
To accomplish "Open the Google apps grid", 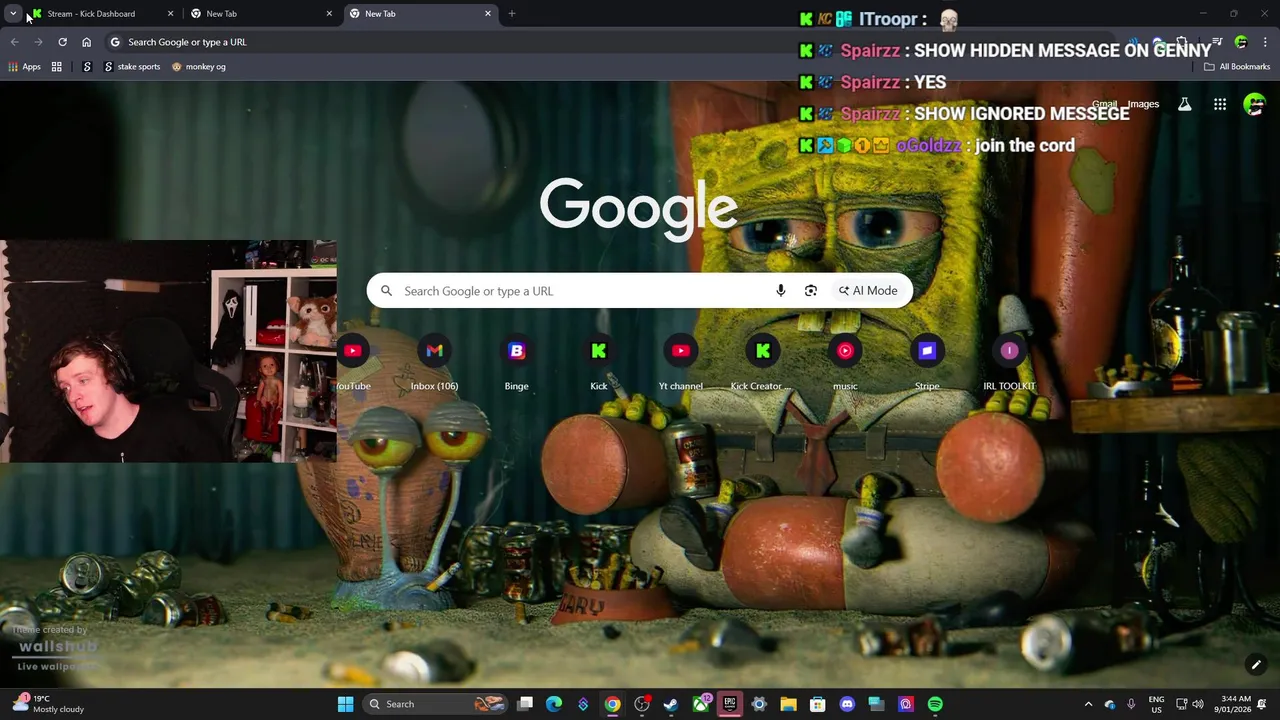I will pyautogui.click(x=1220, y=104).
